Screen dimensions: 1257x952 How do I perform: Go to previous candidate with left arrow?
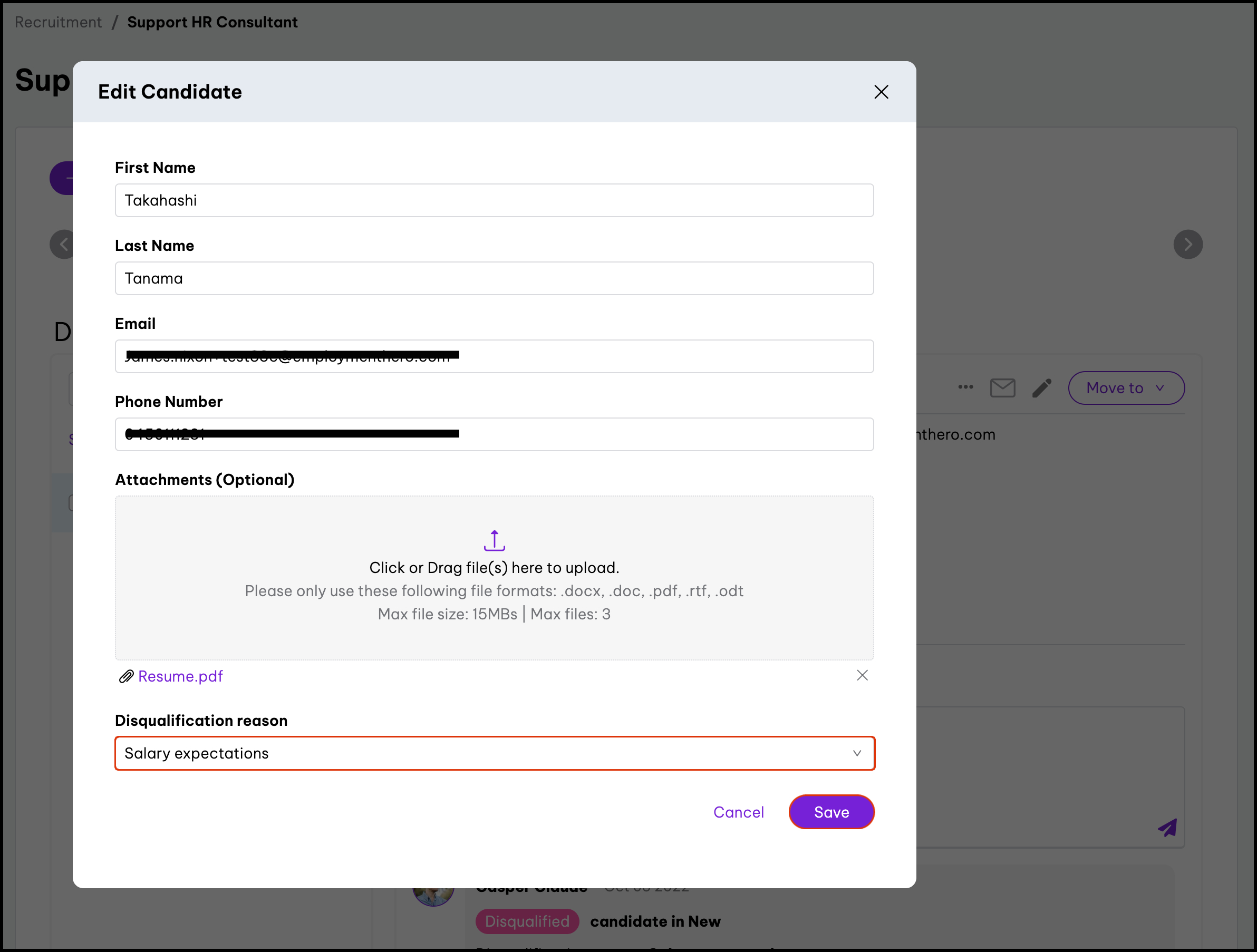coord(63,245)
